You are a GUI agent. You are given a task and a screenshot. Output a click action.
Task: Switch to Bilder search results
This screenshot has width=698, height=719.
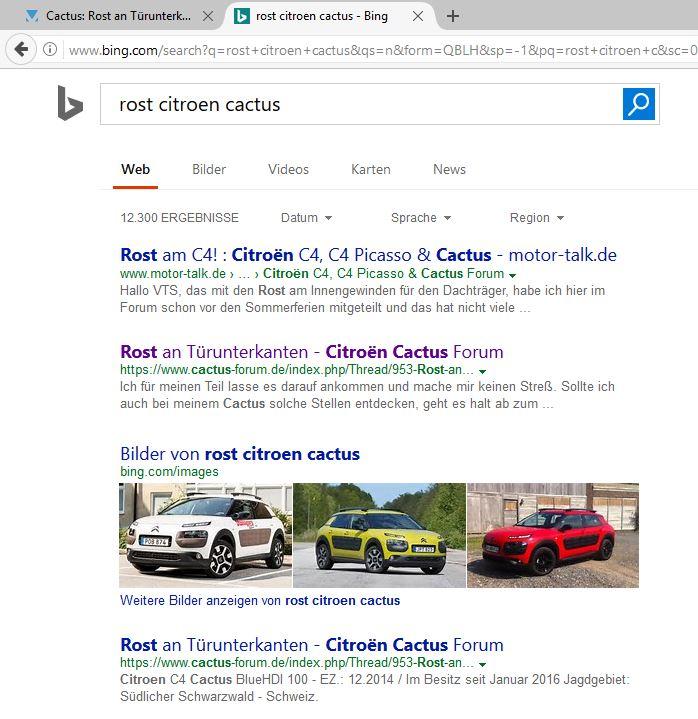[209, 169]
